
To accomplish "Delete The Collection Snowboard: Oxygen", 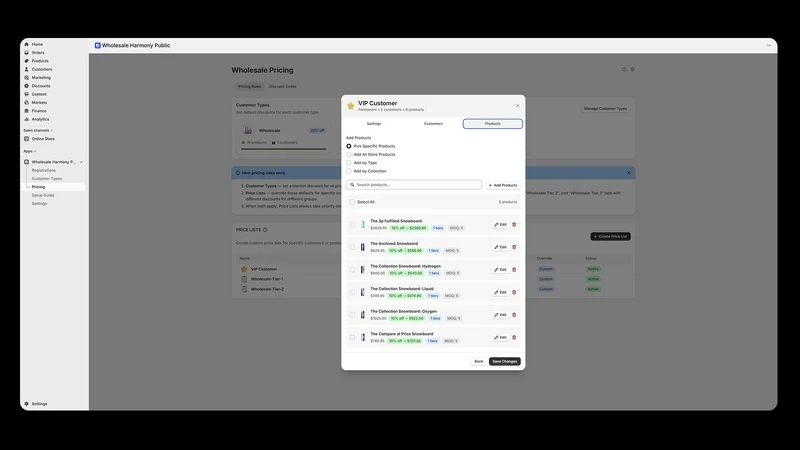I will pos(514,315).
